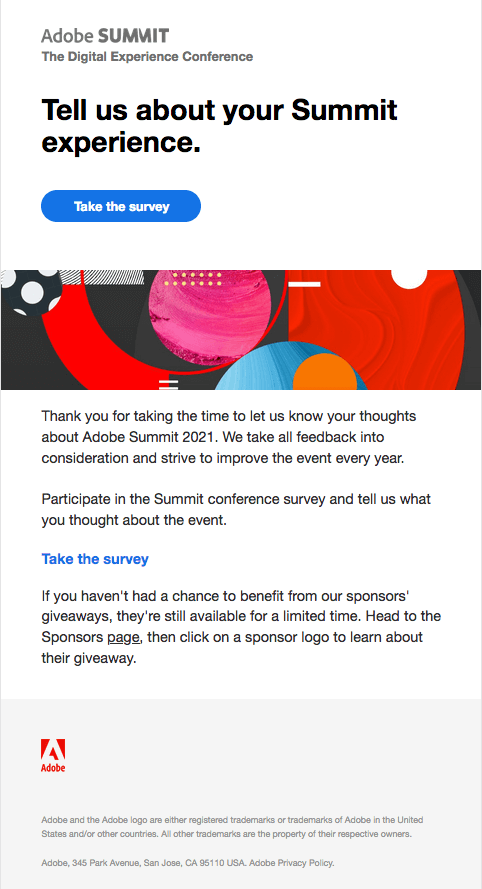Click the polka-dot circle in banner artwork
482x889 pixels.
tap(31, 292)
